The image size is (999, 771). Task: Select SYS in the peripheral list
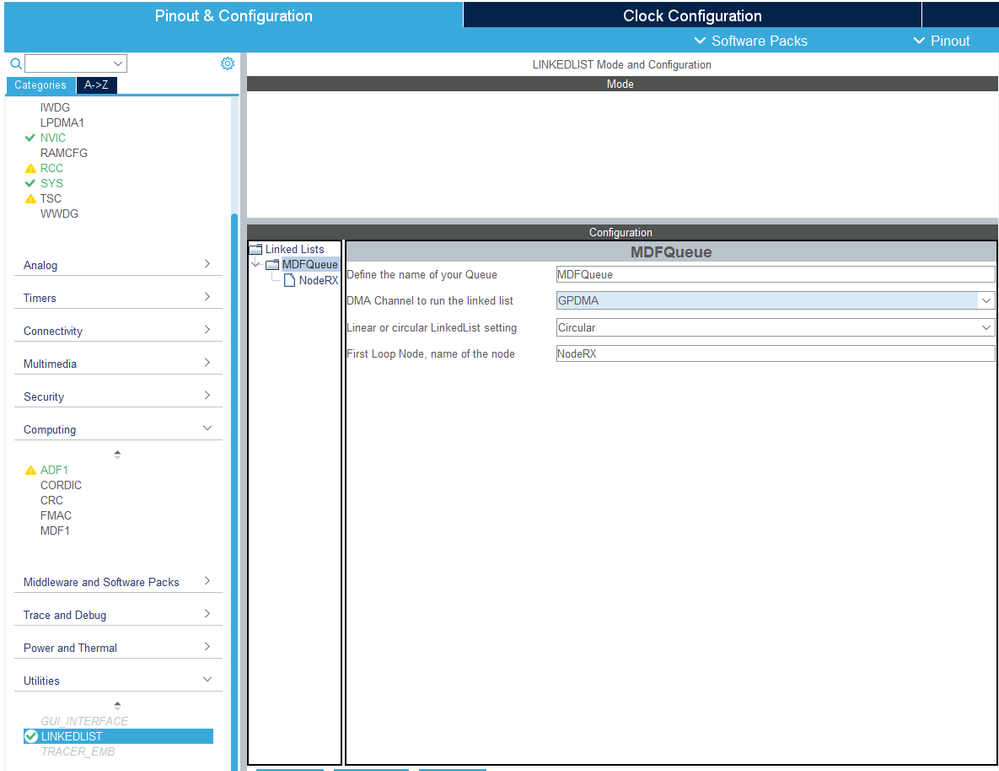[x=51, y=184]
